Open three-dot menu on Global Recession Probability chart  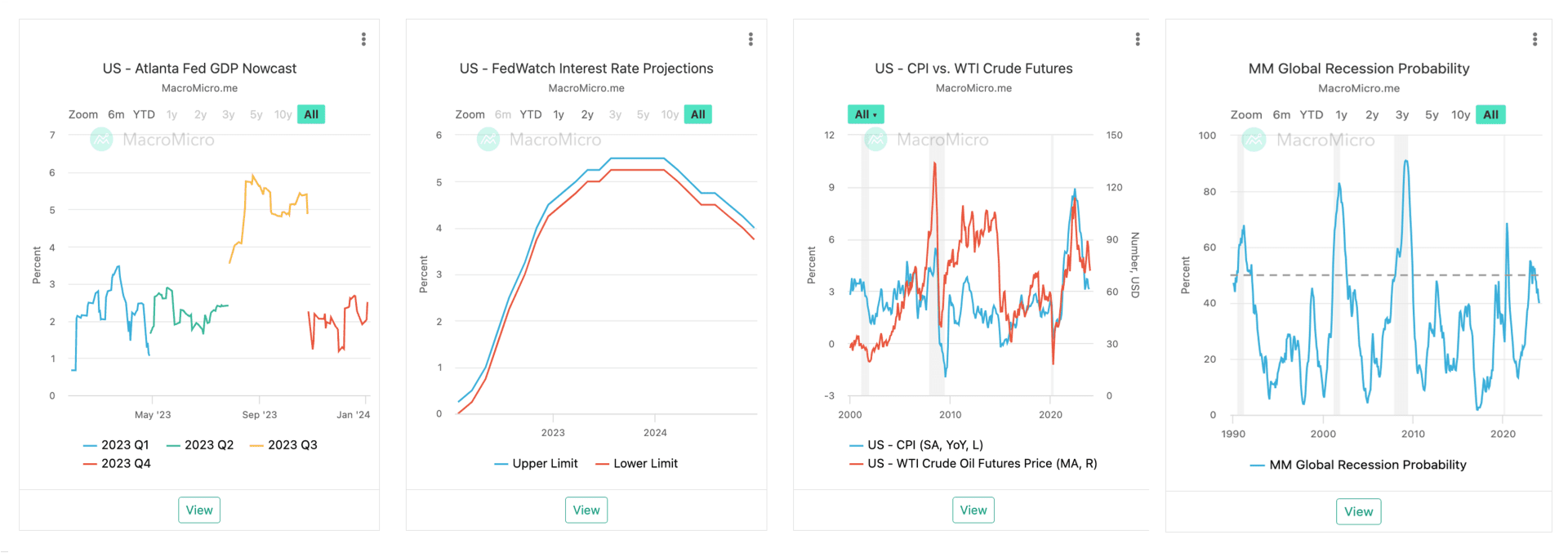pos(1534,38)
